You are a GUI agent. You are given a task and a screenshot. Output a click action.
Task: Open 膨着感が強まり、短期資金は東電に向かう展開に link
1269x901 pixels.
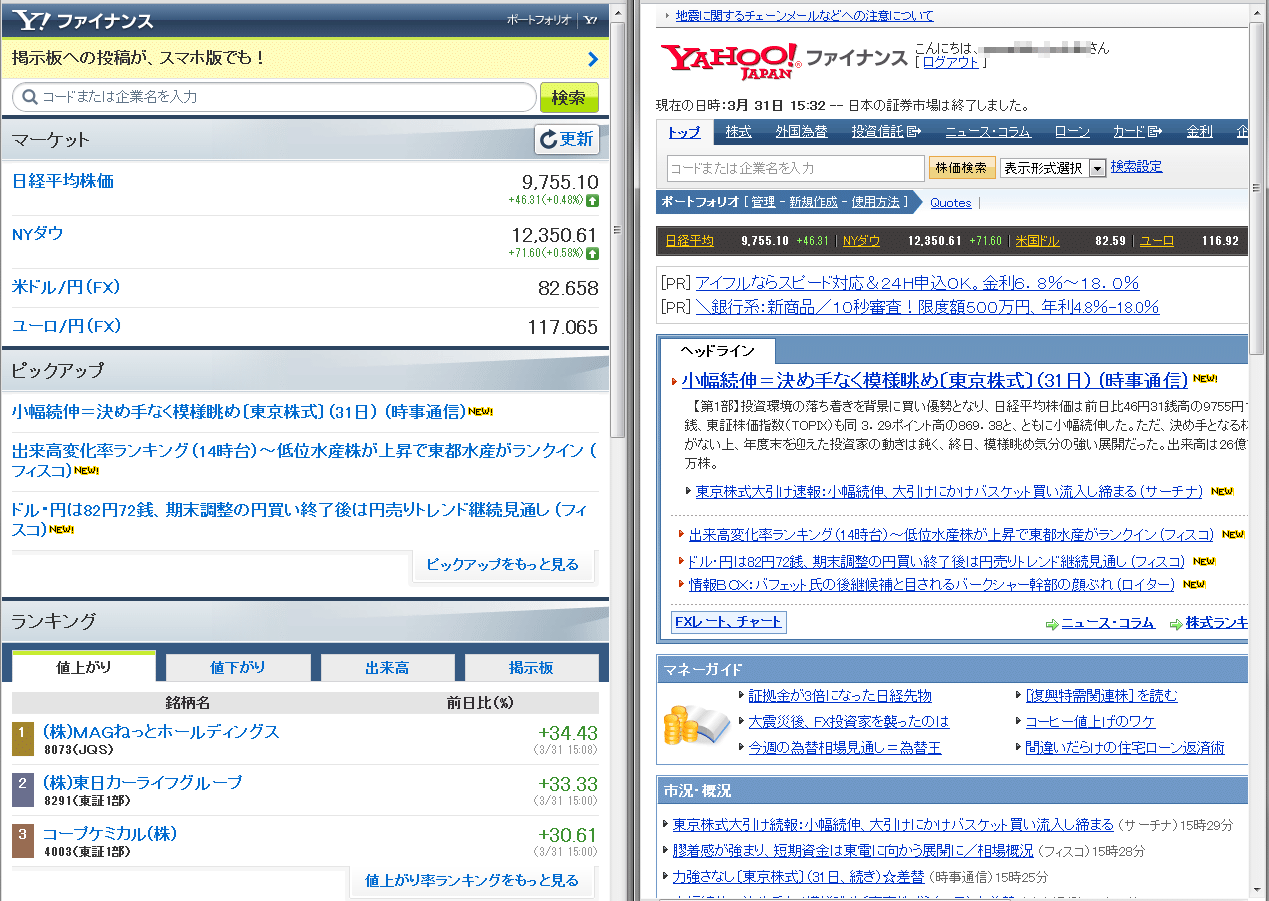pos(853,851)
